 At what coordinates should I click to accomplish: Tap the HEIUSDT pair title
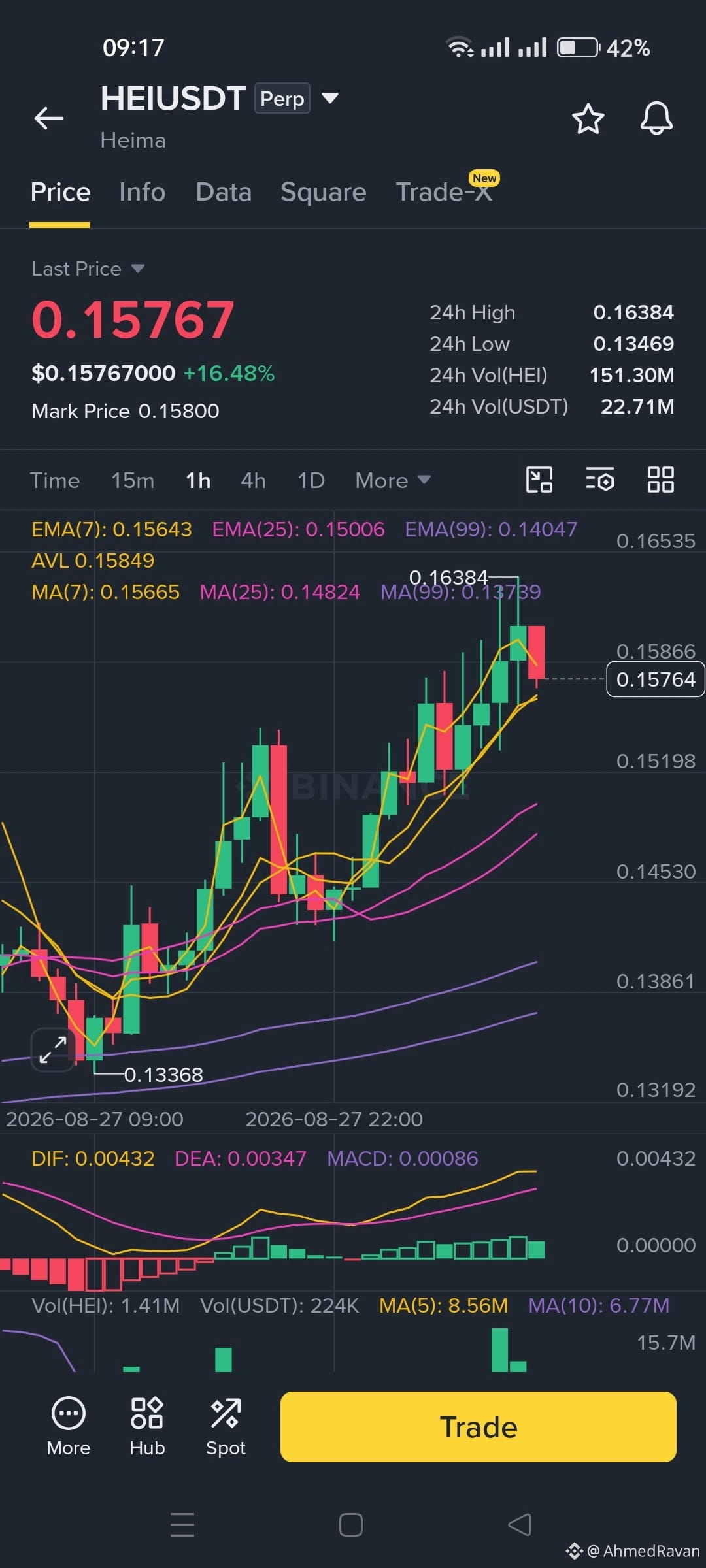click(173, 98)
